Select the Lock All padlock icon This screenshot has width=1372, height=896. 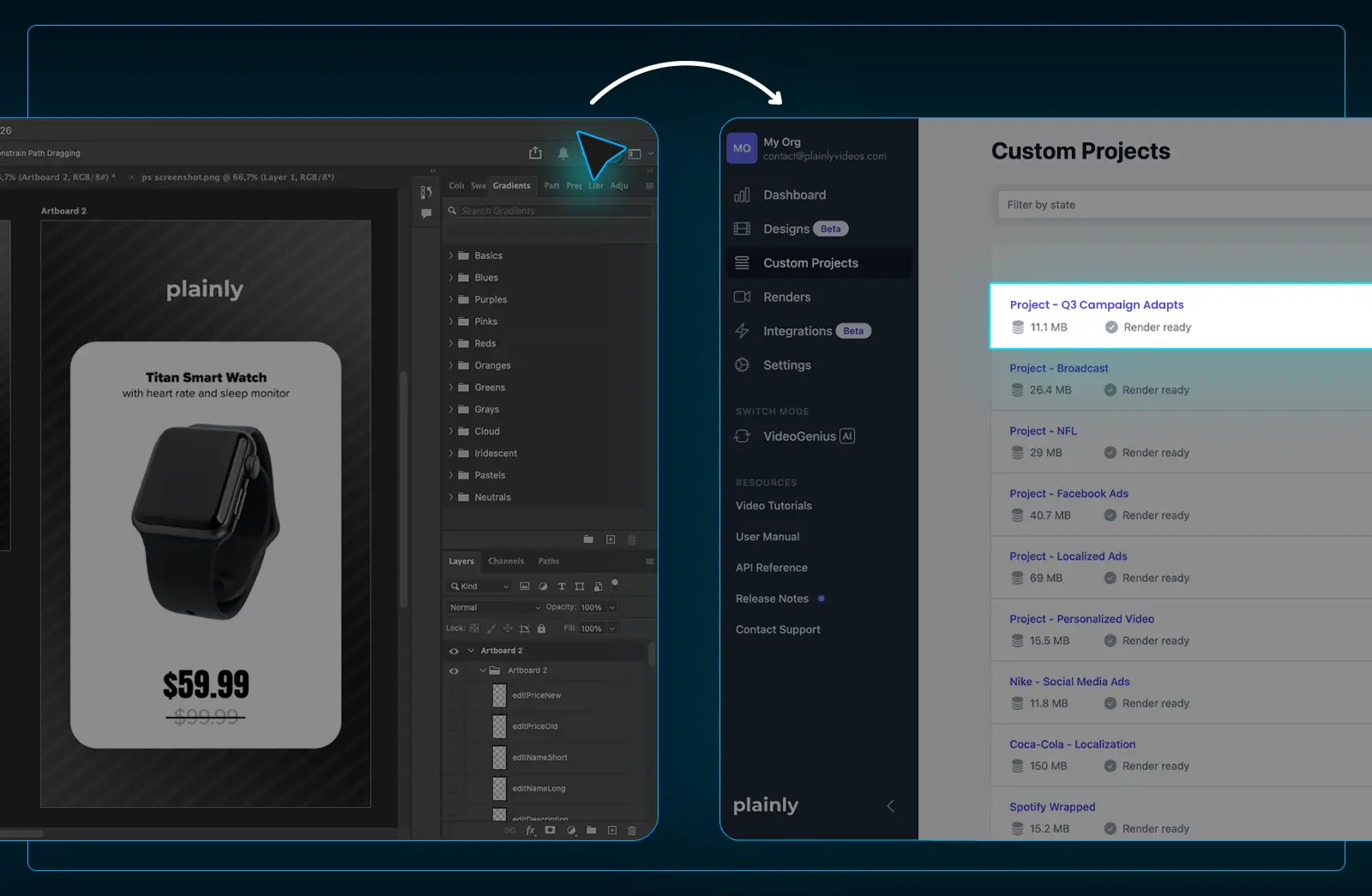pos(541,628)
